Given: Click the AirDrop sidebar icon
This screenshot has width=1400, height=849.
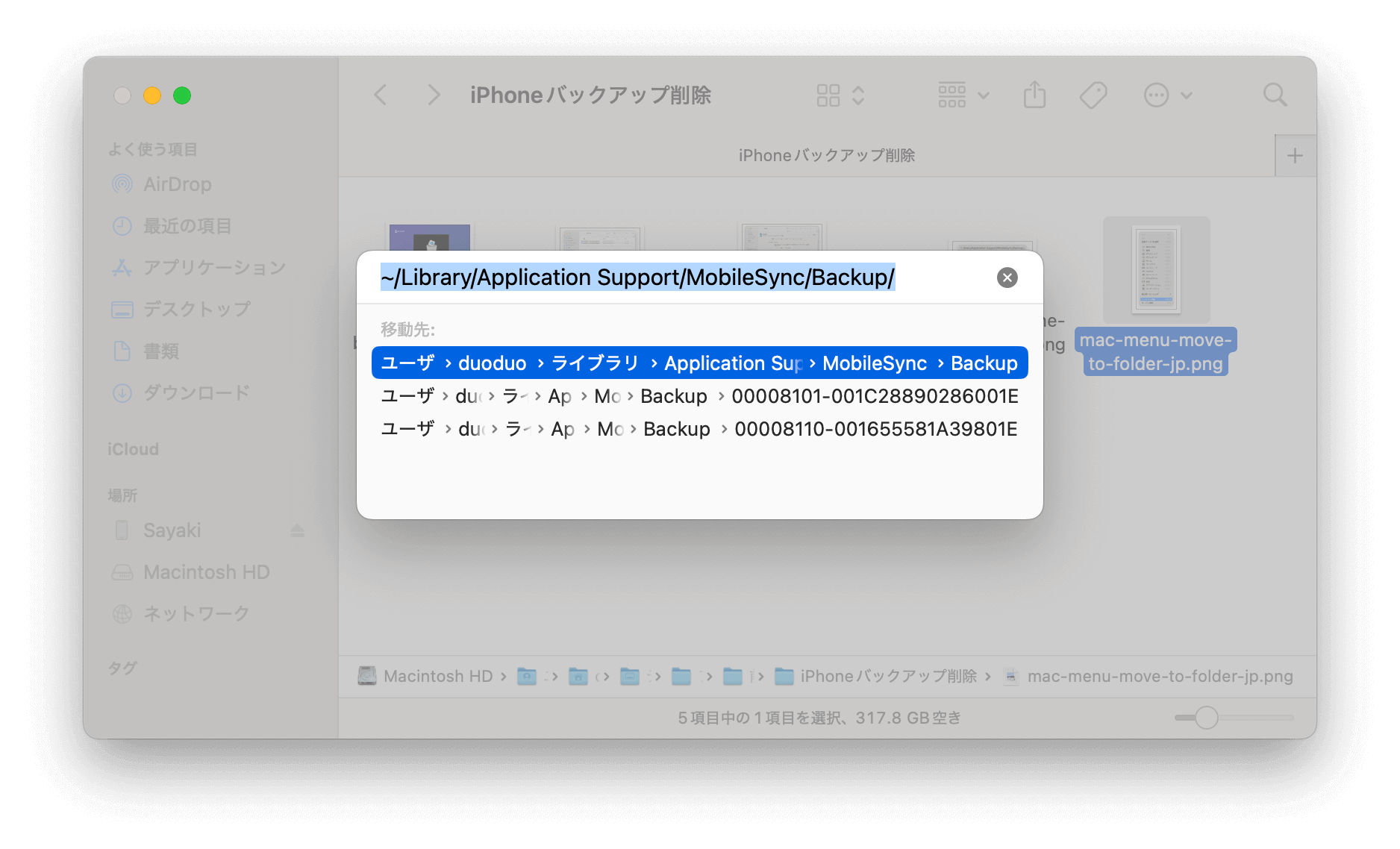Looking at the screenshot, I should coord(122,184).
